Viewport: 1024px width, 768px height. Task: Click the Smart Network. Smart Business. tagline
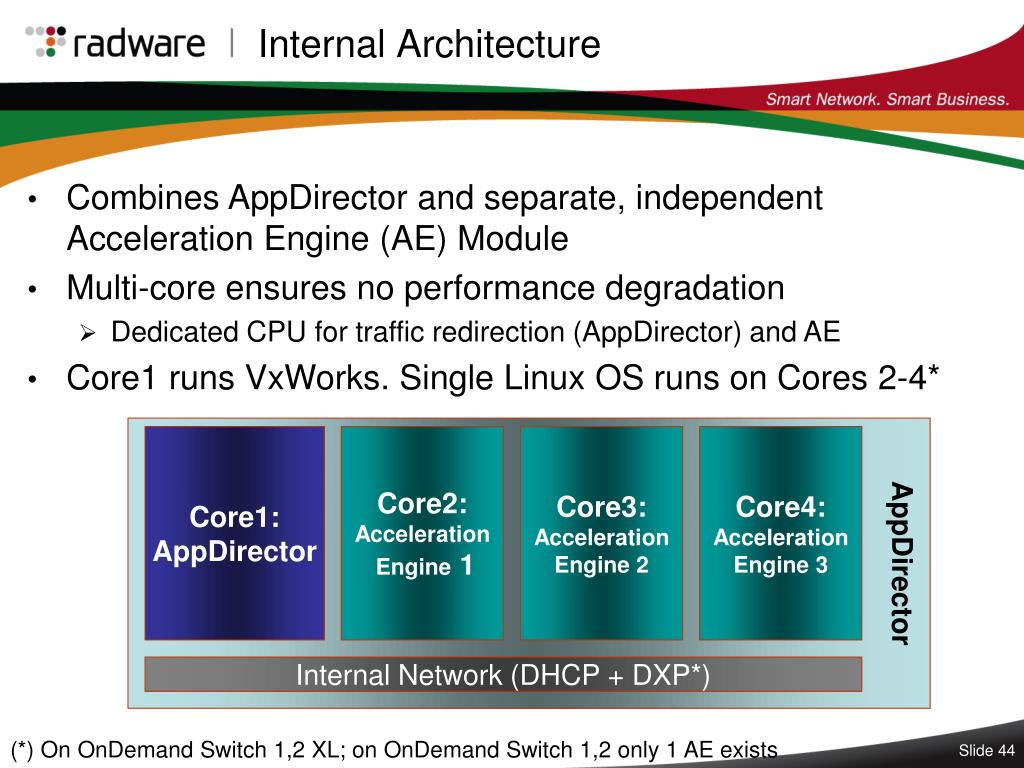(888, 99)
